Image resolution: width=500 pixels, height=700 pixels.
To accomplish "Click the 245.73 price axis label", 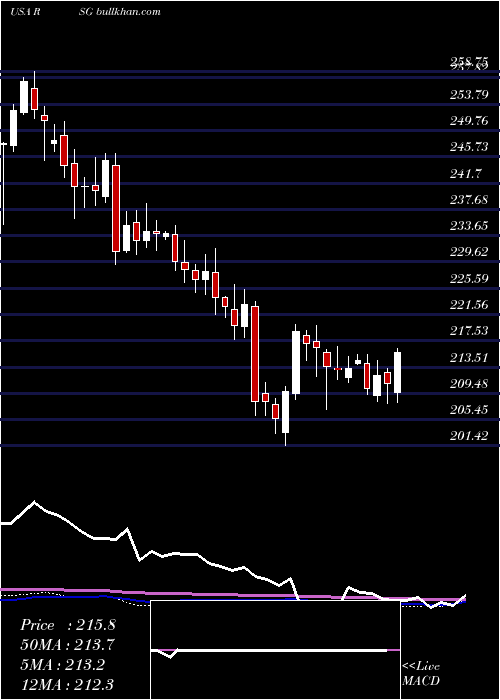I will pos(469,147).
